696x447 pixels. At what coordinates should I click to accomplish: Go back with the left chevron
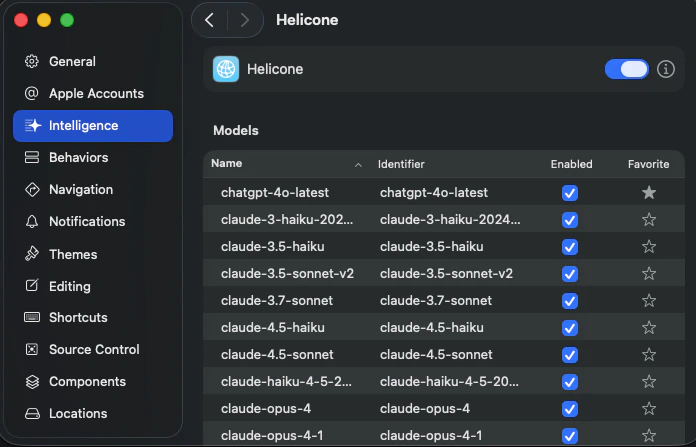[x=210, y=20]
